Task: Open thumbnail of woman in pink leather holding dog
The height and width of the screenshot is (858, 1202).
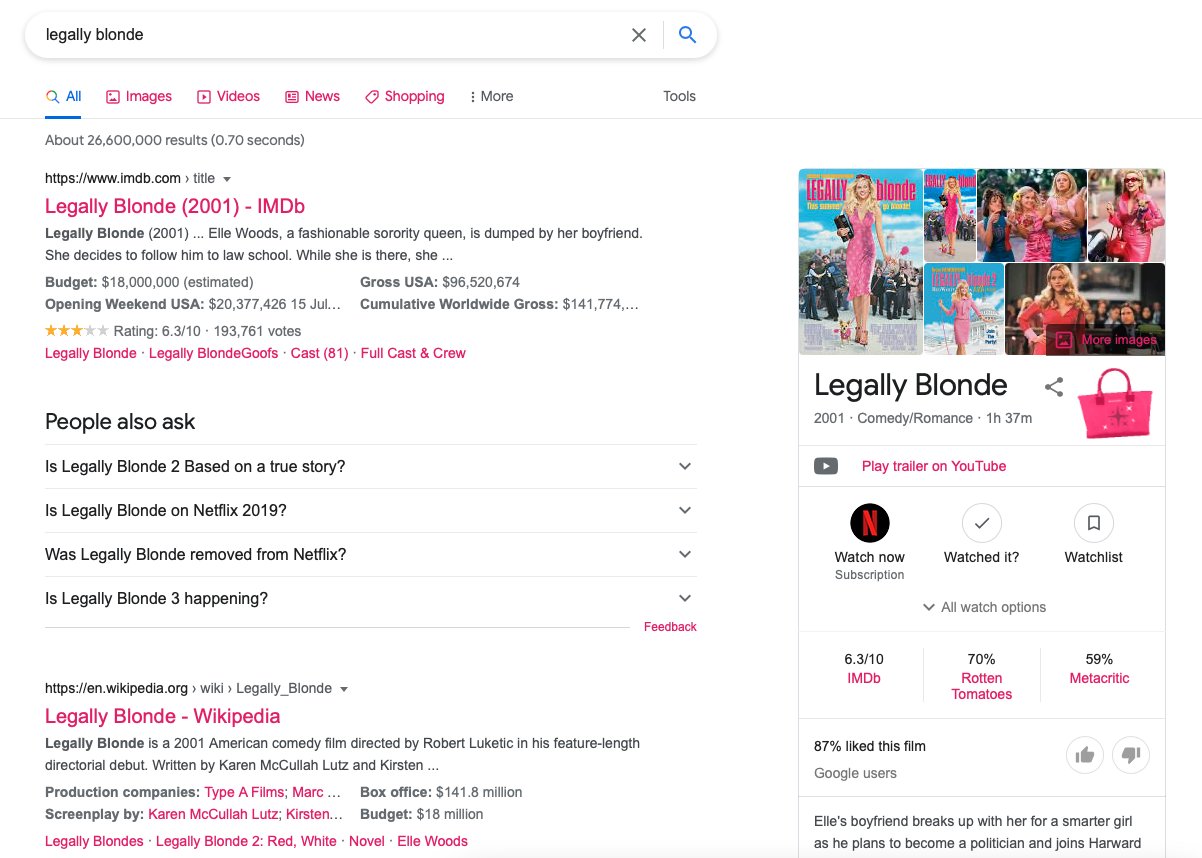Action: 1127,215
